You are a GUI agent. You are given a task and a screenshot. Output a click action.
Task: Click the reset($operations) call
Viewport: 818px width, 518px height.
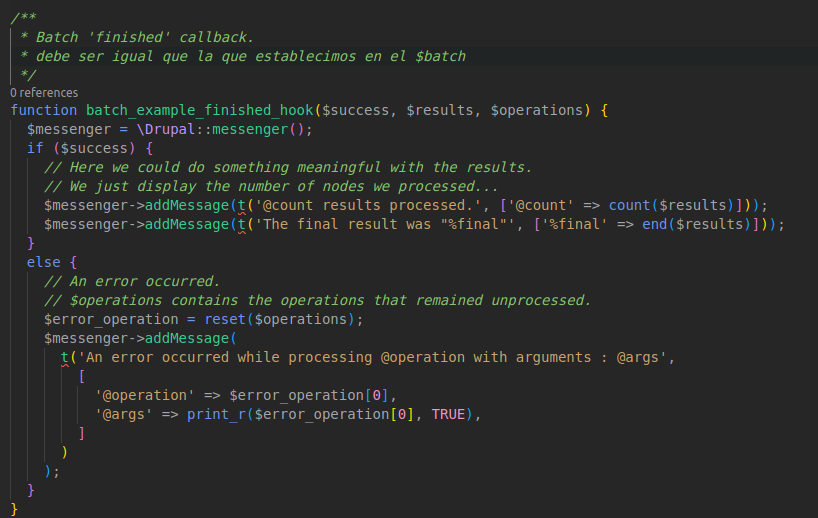[279, 319]
